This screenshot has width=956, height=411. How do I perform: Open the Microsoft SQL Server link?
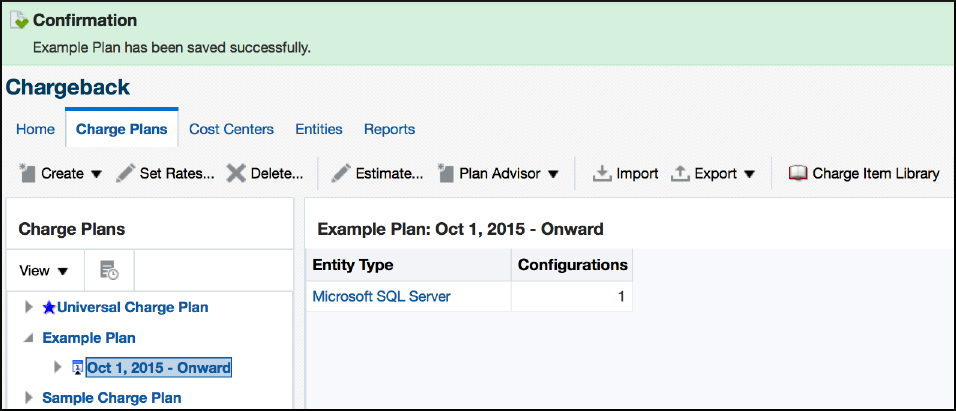click(381, 296)
